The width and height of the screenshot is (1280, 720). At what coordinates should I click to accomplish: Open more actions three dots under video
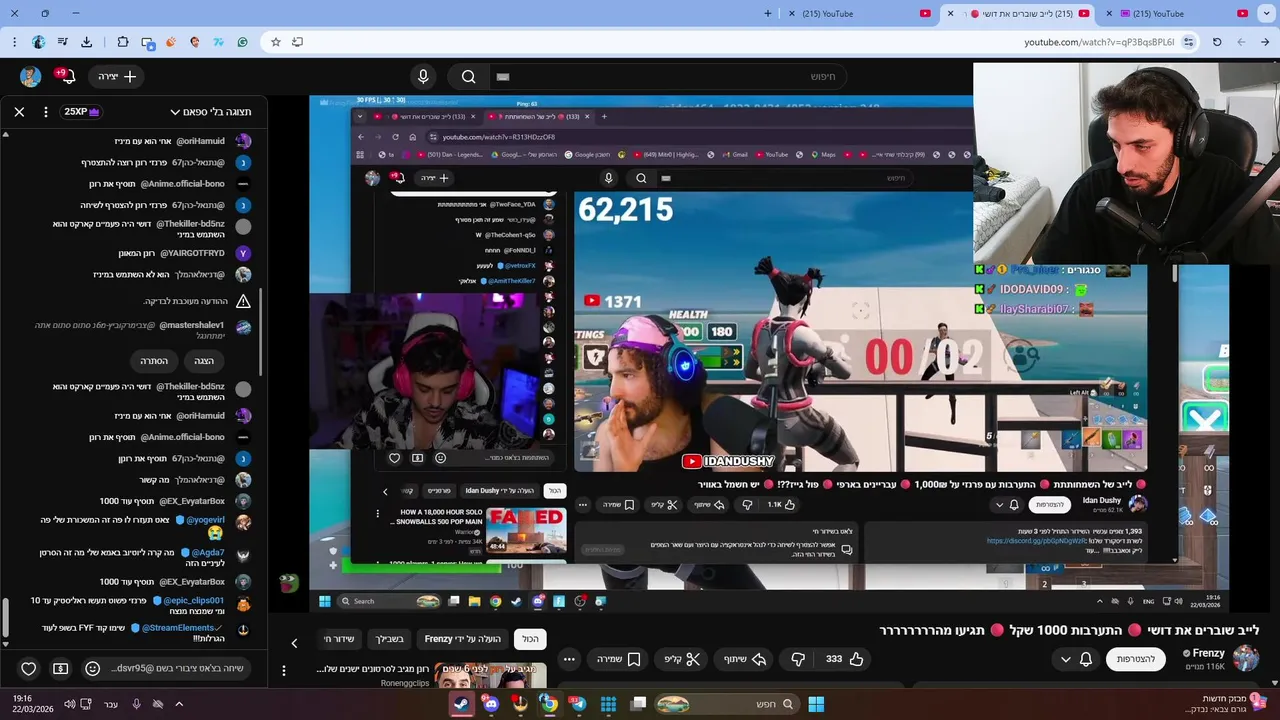569,659
